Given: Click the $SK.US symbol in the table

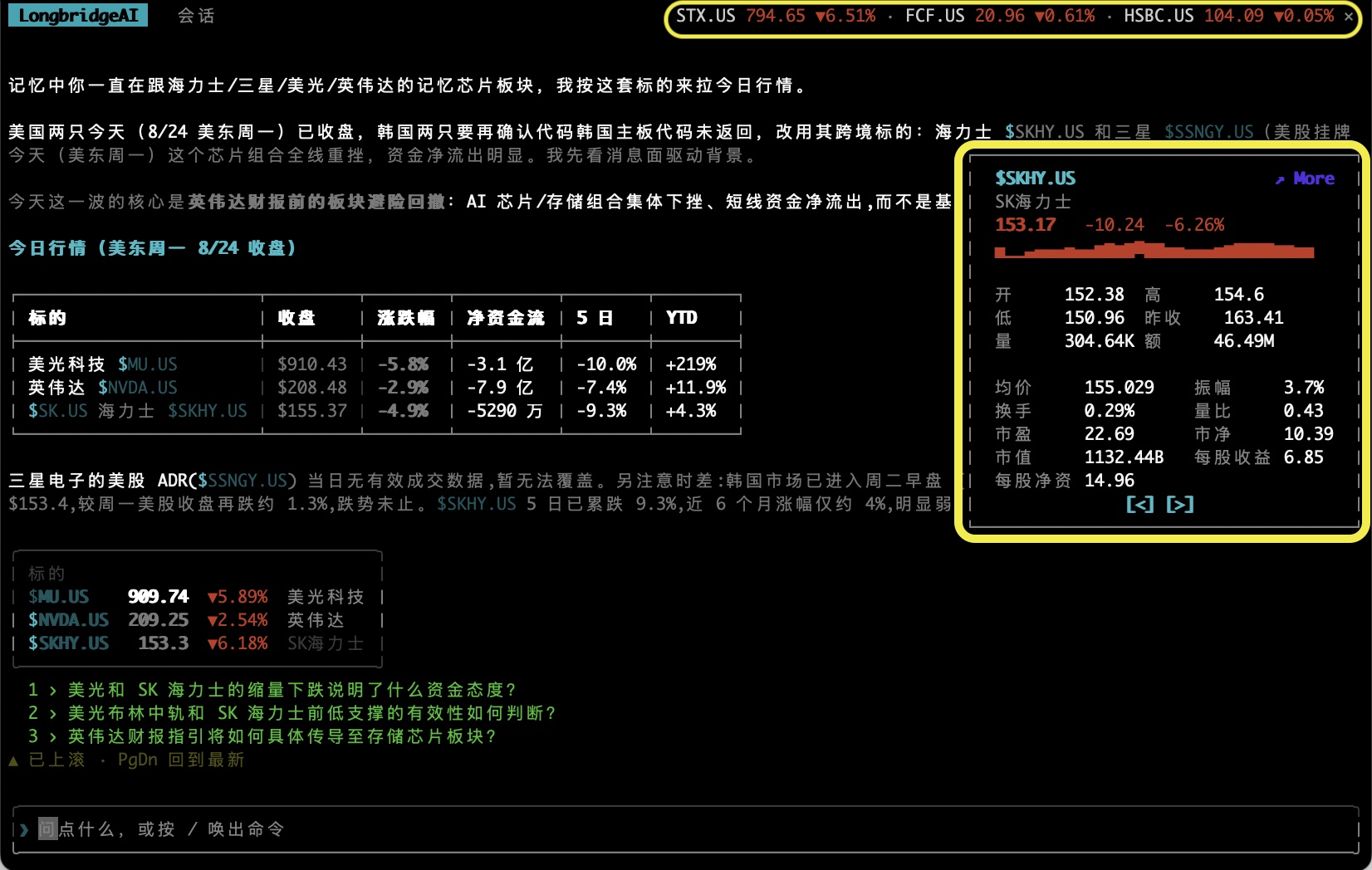Looking at the screenshot, I should [x=57, y=411].
